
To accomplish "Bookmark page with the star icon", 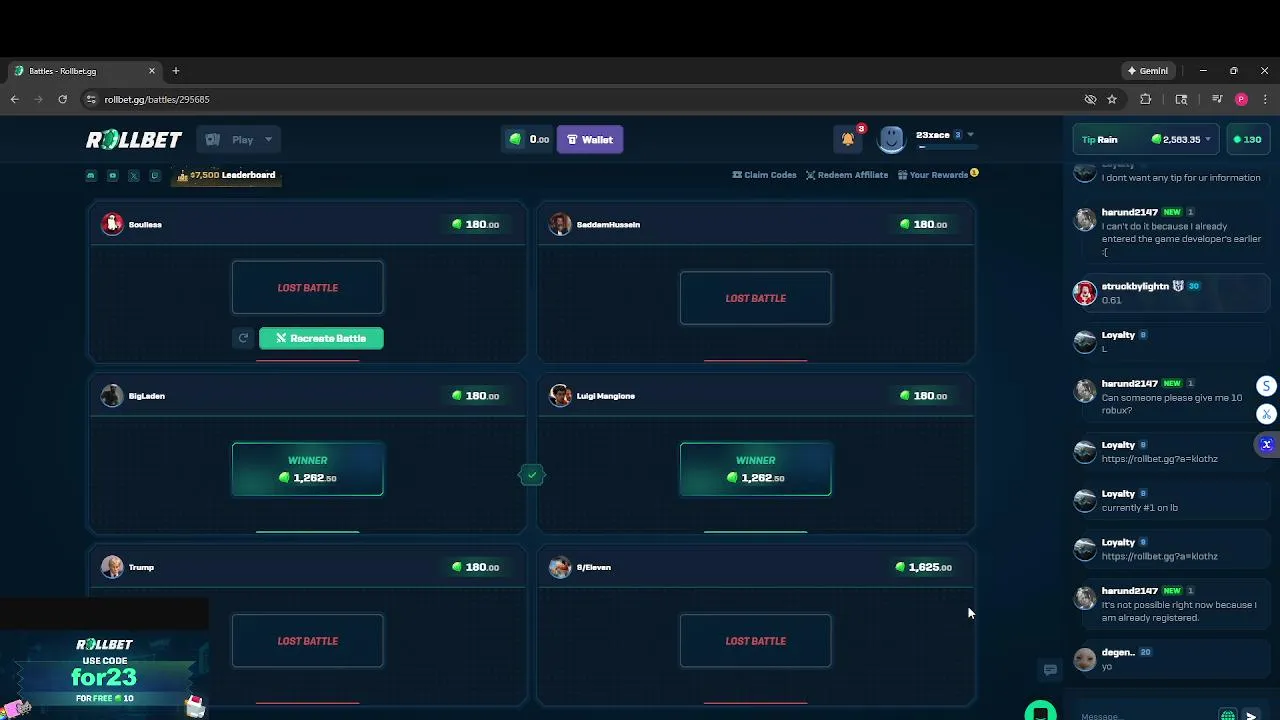I will pyautogui.click(x=1112, y=99).
